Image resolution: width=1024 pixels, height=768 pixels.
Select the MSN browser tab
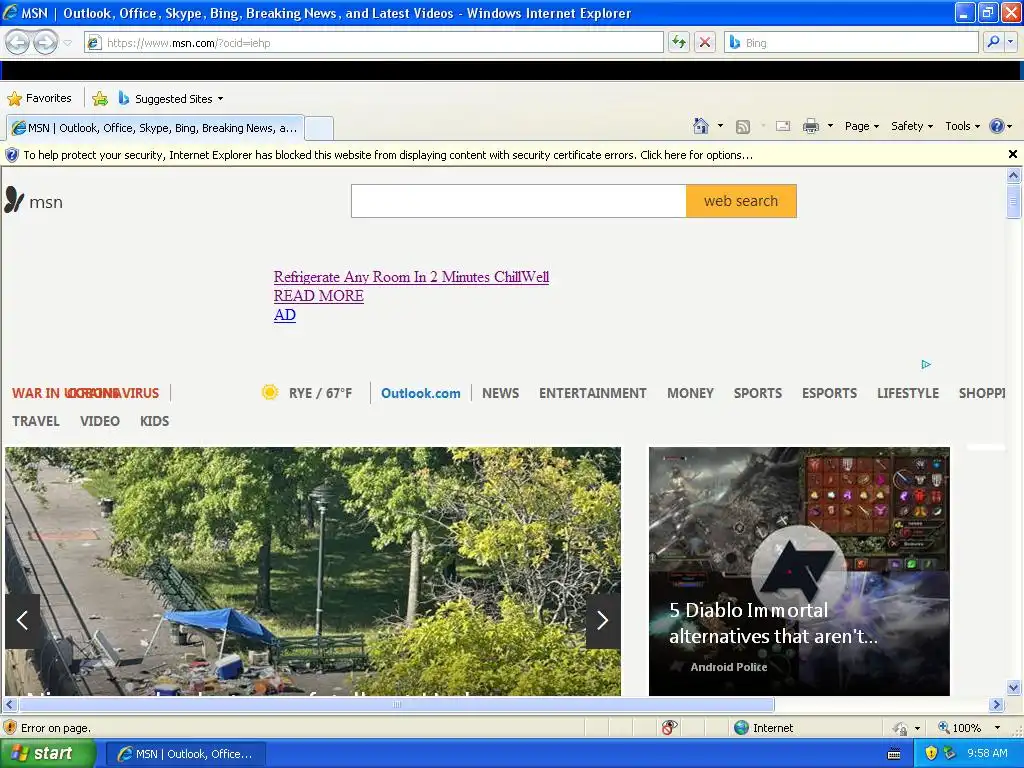point(155,128)
